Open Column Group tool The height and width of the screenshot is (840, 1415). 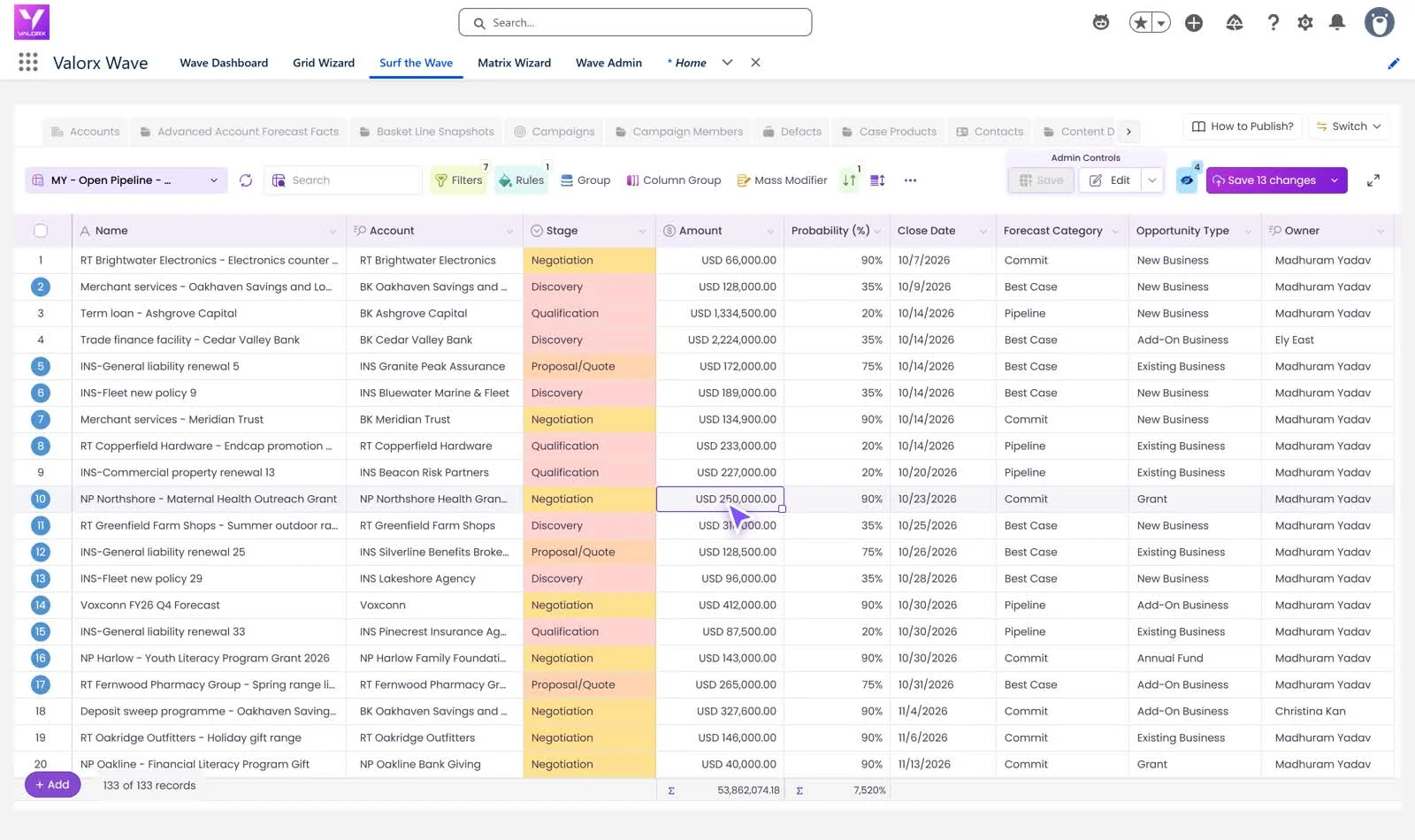pos(674,180)
